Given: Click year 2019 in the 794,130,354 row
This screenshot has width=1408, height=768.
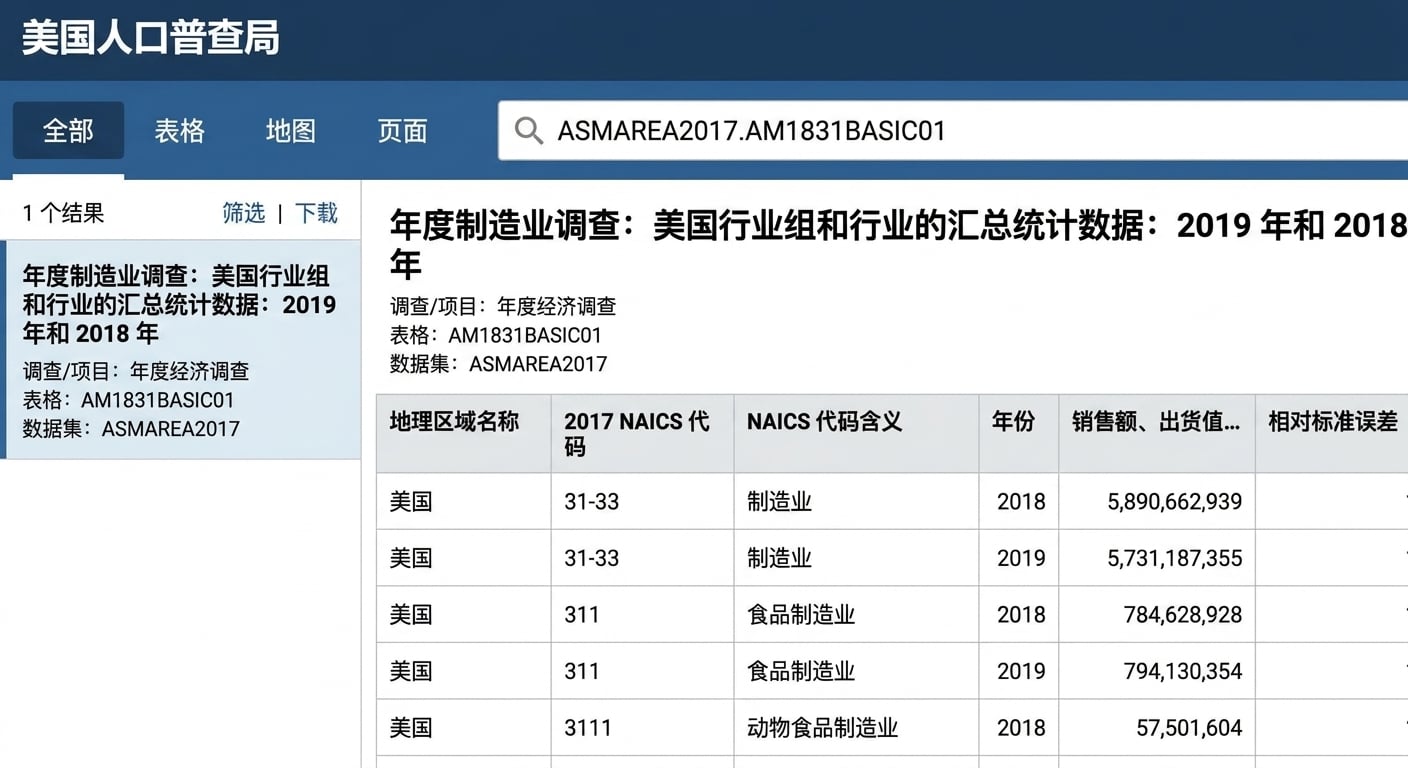Looking at the screenshot, I should (x=1021, y=671).
